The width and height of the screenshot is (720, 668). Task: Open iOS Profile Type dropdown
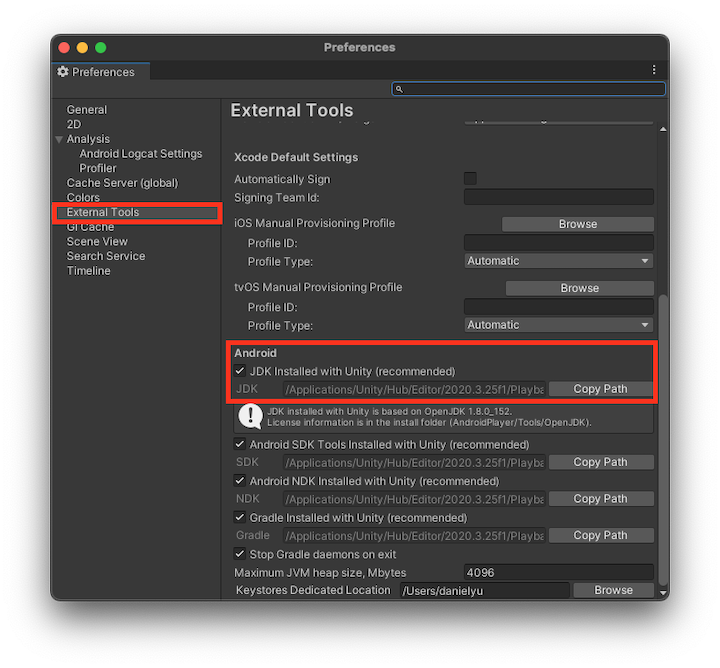click(x=558, y=261)
